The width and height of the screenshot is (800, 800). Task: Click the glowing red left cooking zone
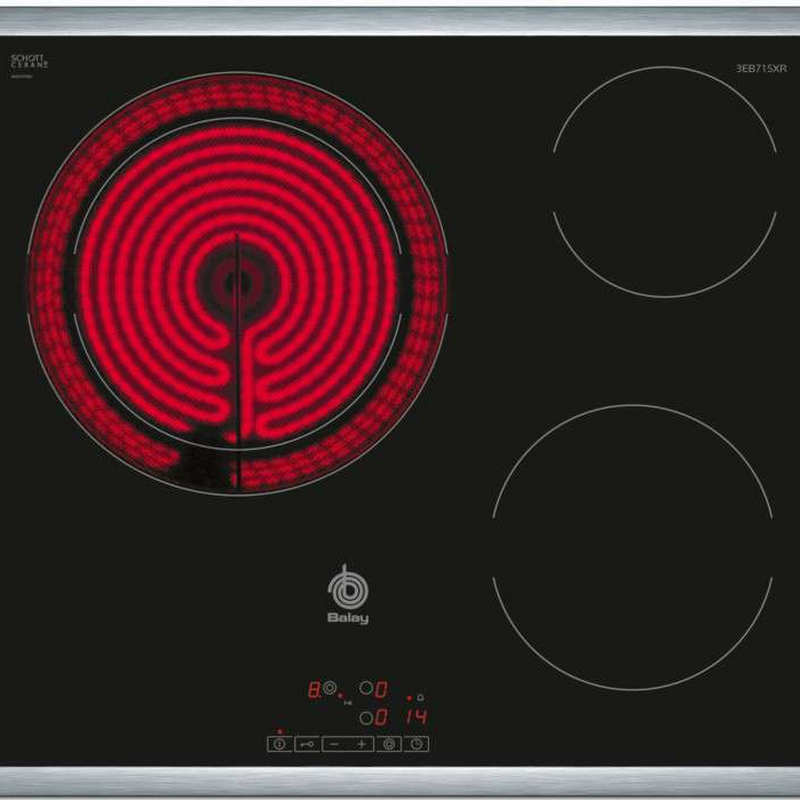(x=237, y=283)
